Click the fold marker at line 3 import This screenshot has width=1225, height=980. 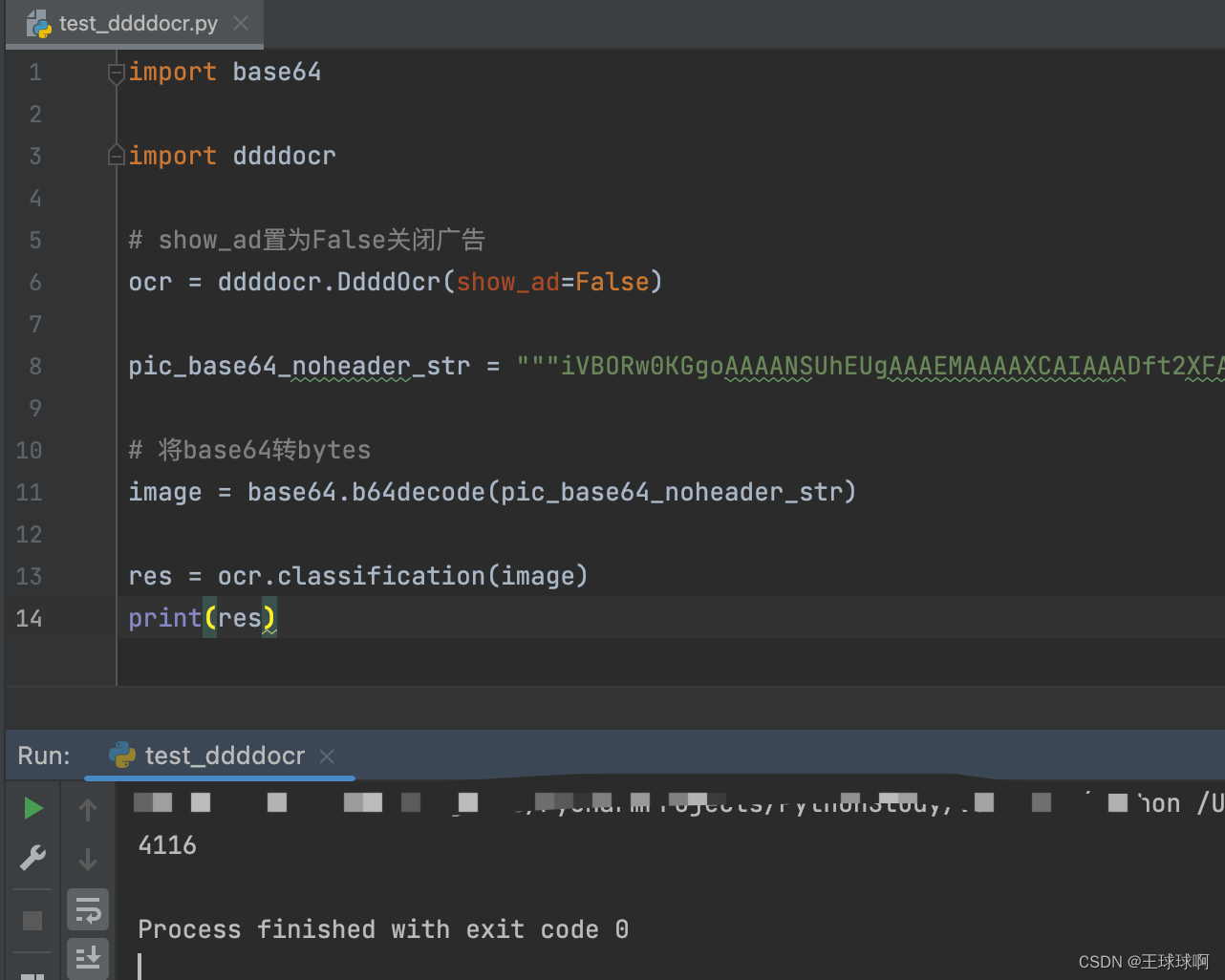(x=117, y=155)
